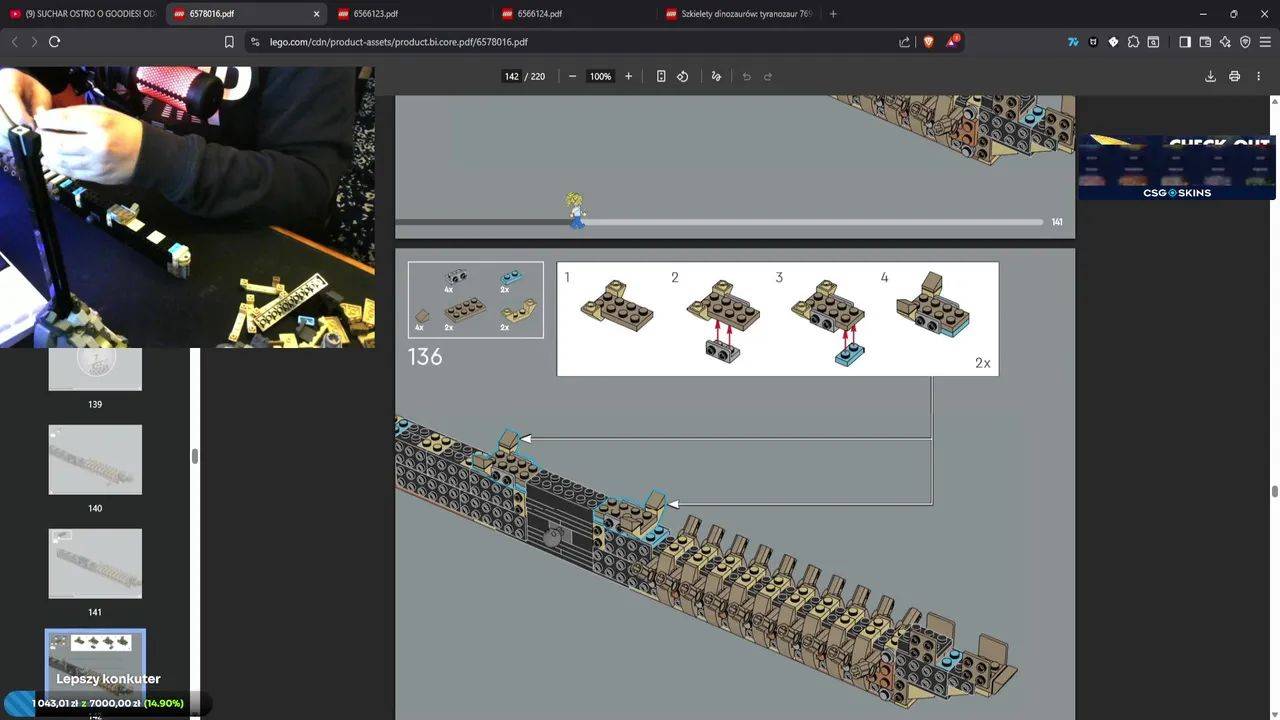The width and height of the screenshot is (1280, 720).
Task: Open Brave Rewards triangle icon
Action: 952,42
